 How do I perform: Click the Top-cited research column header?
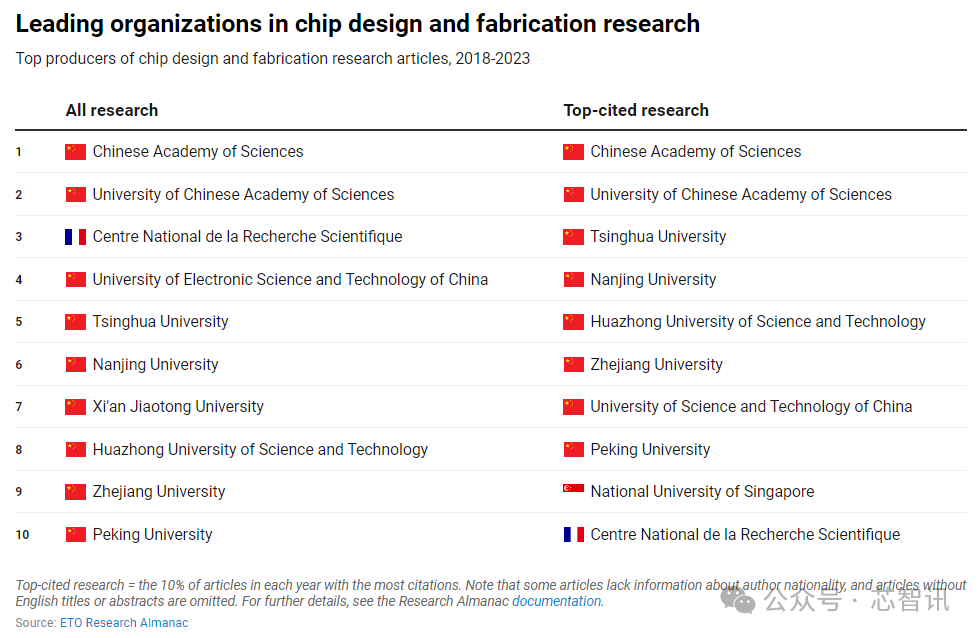(636, 110)
